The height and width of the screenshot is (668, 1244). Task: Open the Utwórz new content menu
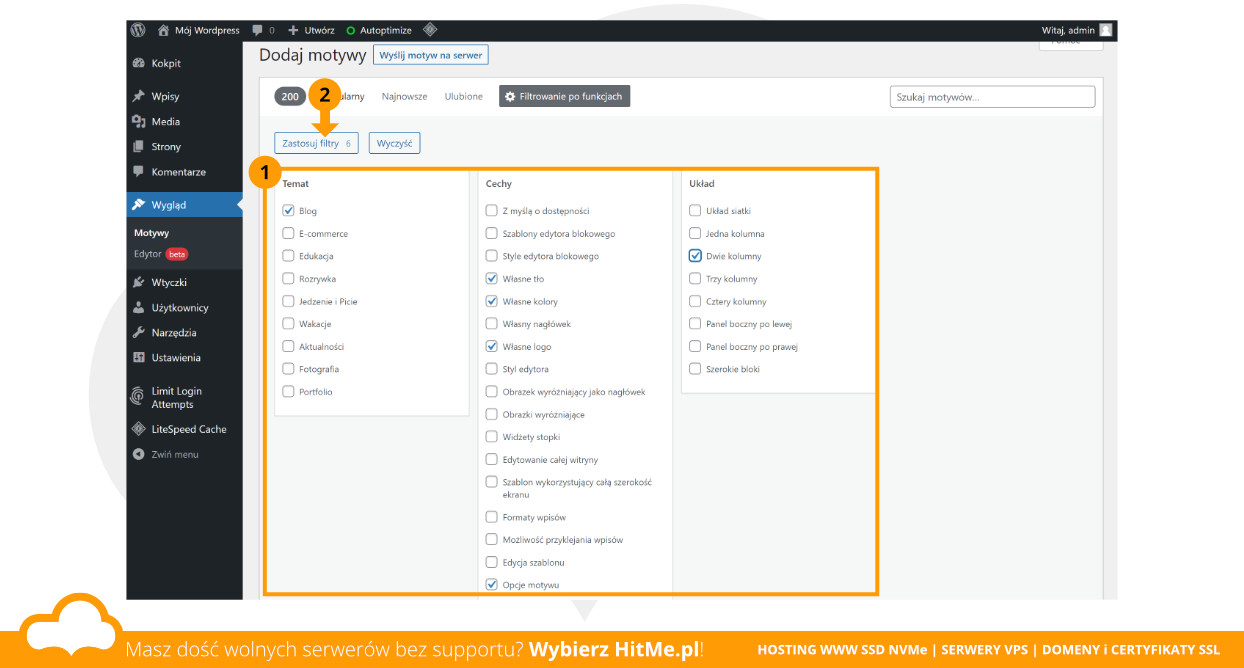(x=311, y=30)
